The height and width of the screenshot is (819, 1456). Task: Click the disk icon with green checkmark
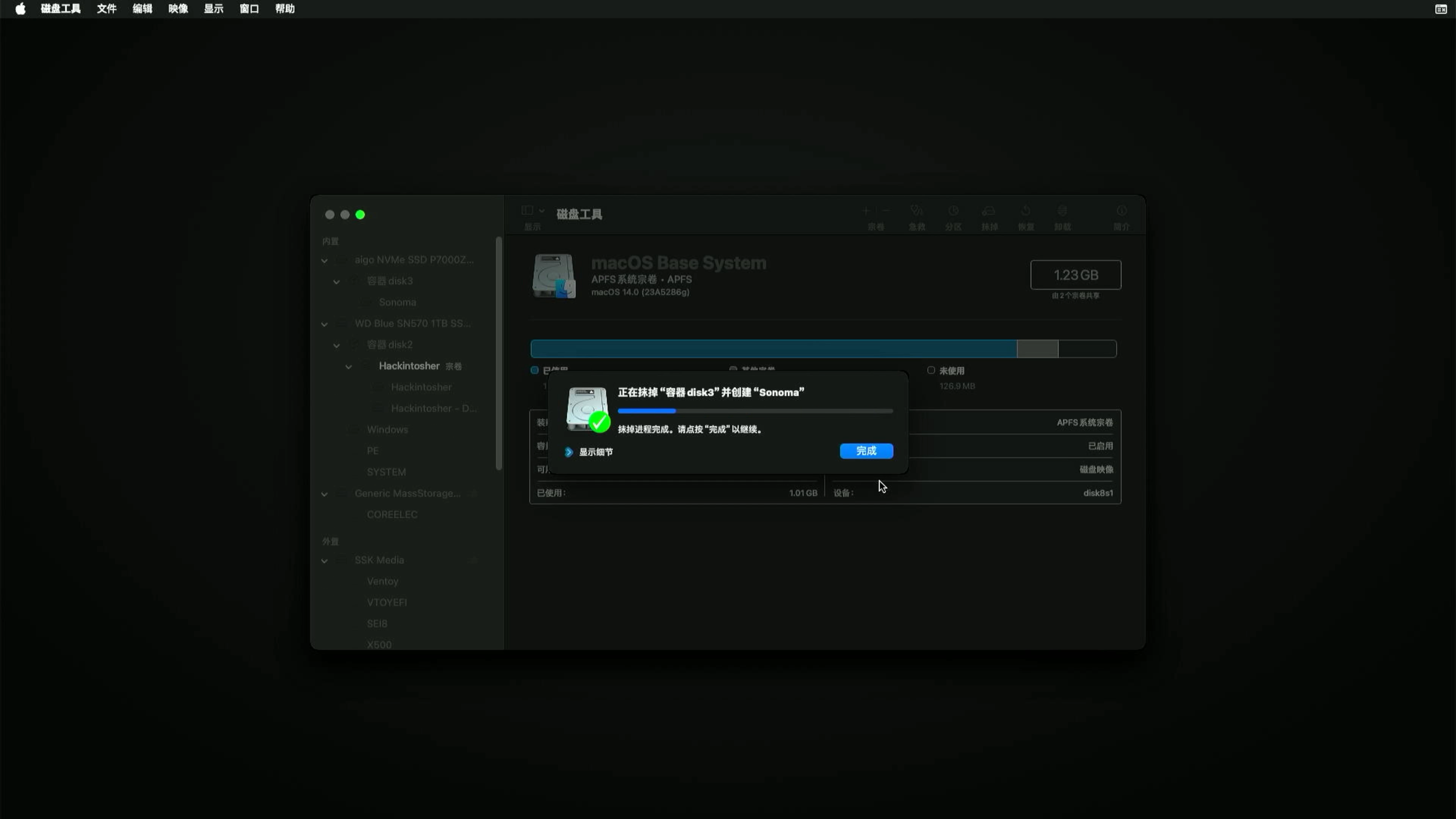point(588,409)
